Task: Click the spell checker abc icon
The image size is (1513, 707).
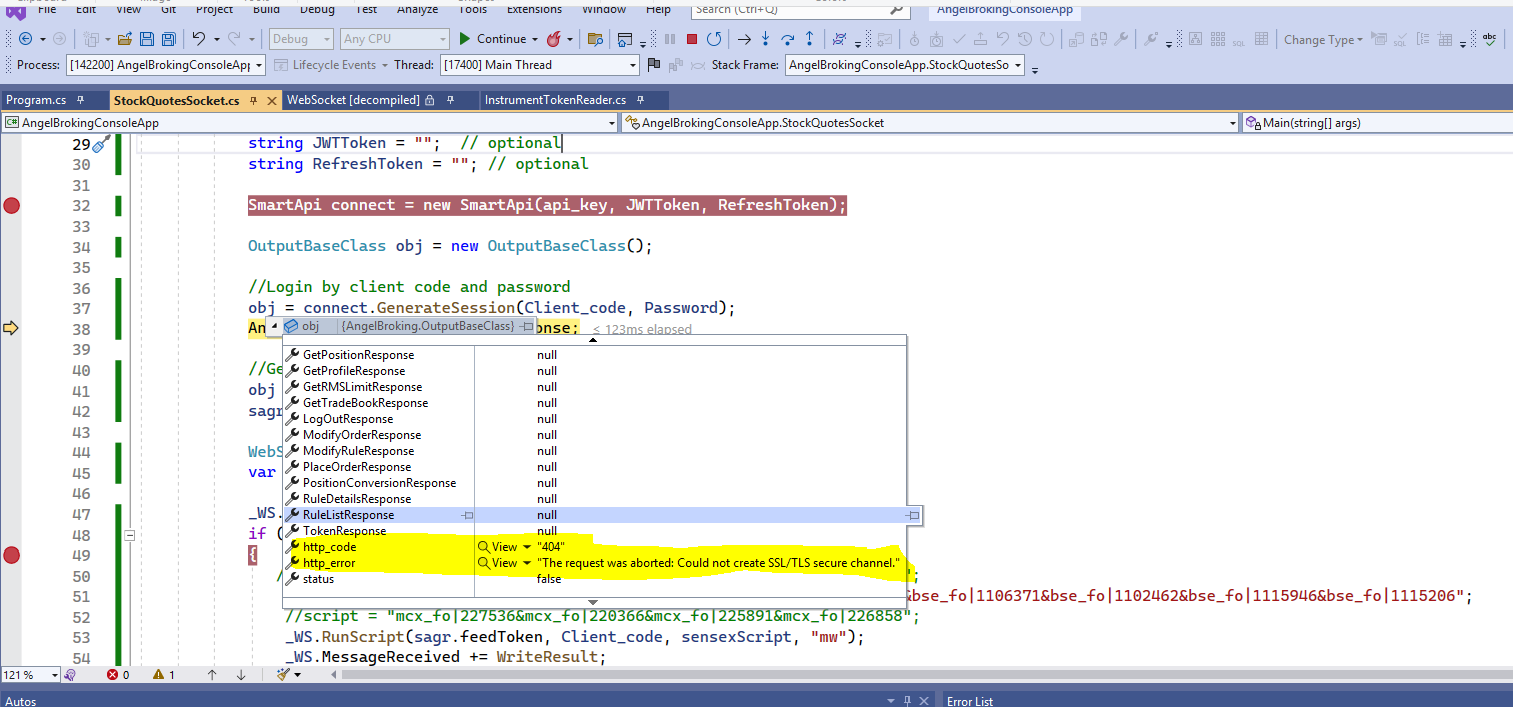Action: pyautogui.click(x=1490, y=40)
